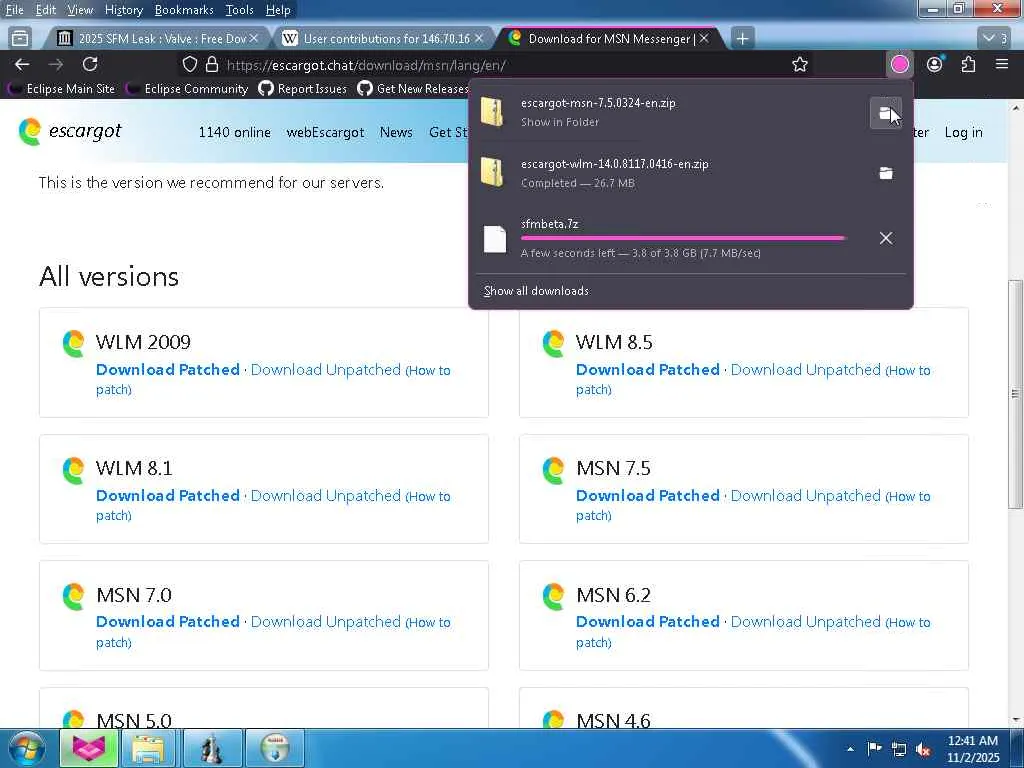This screenshot has width=1024, height=768.
Task: Click 1140 online link
Action: (x=234, y=132)
